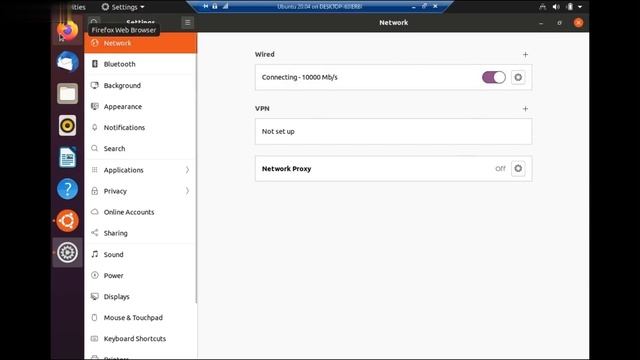Open Power settings
This screenshot has width=640, height=360.
pyautogui.click(x=140, y=276)
